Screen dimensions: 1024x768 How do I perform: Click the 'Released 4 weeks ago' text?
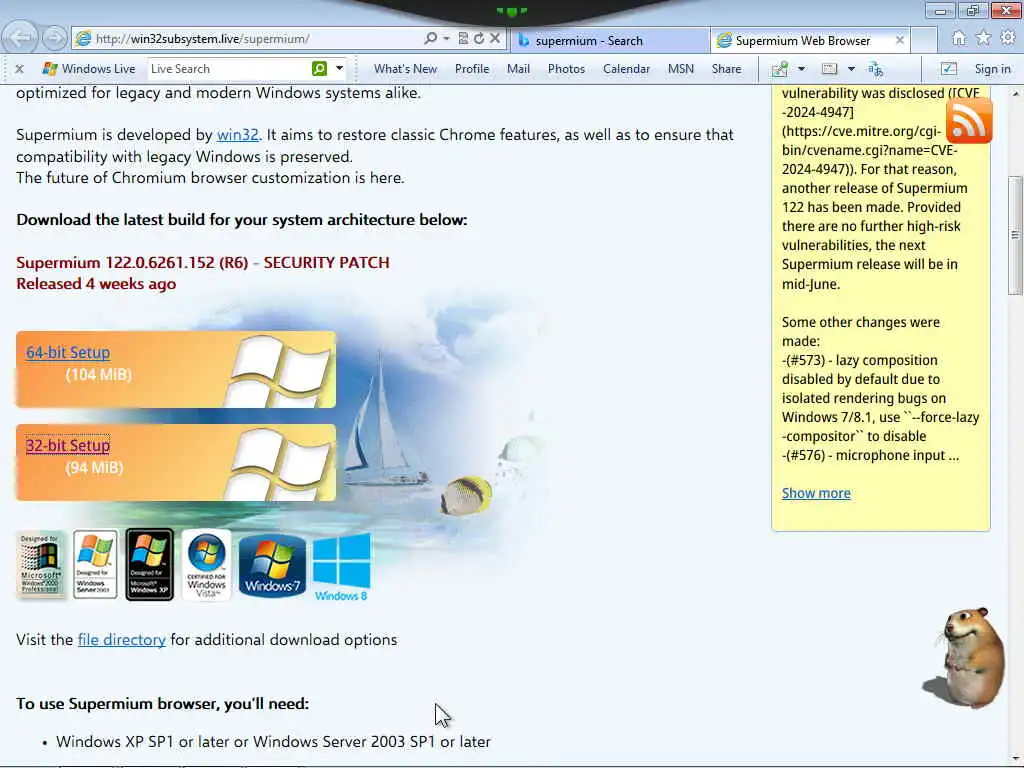96,284
